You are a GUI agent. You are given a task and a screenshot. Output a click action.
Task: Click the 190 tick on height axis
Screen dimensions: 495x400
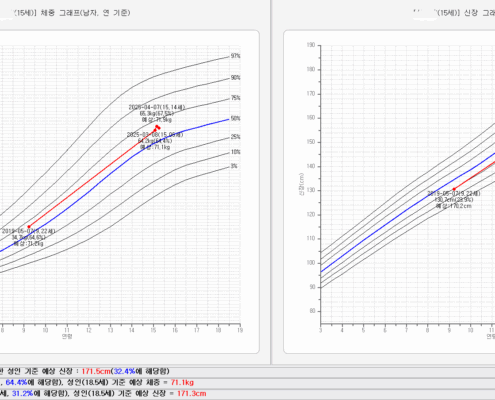(x=311, y=45)
